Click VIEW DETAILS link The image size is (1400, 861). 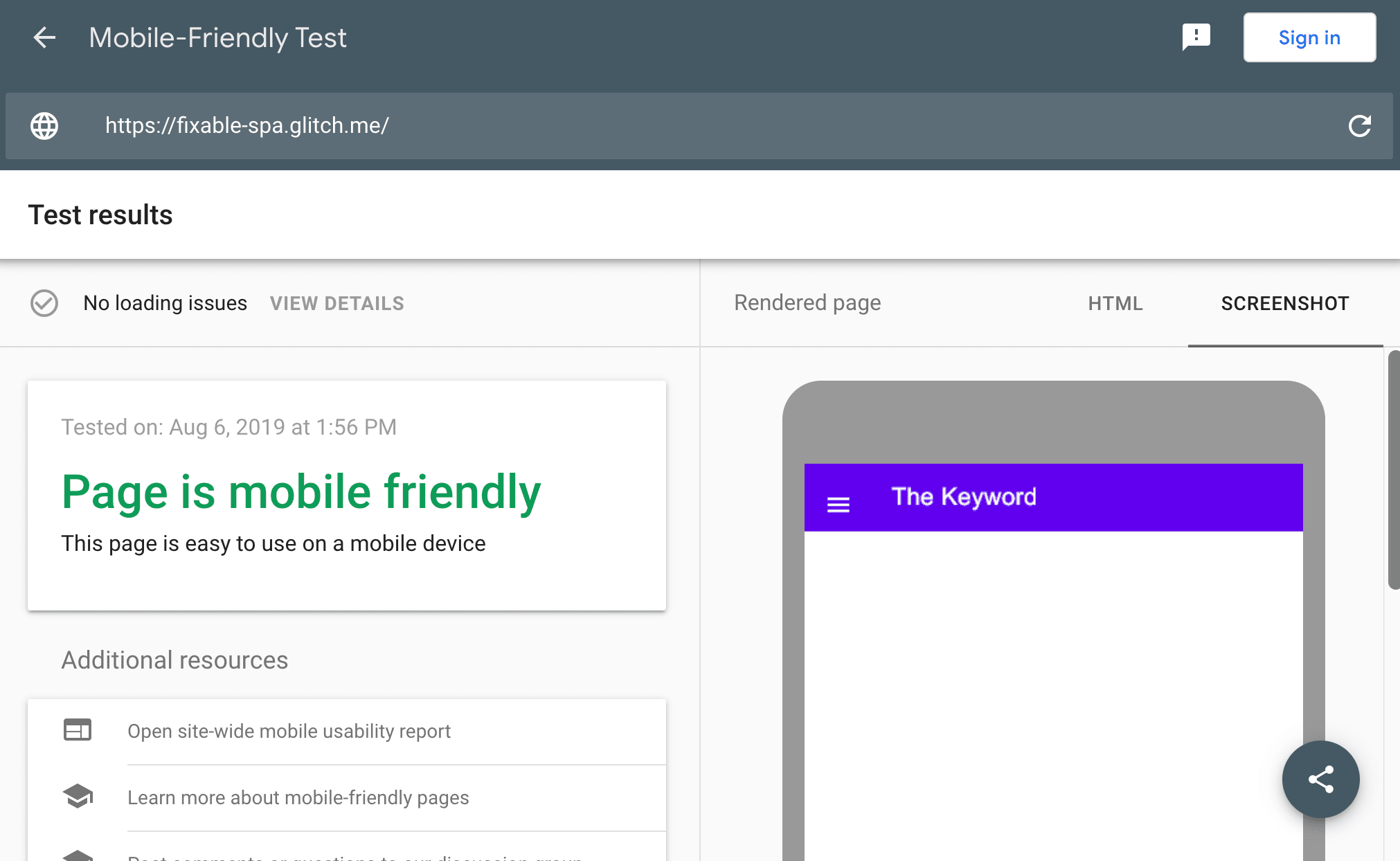[x=337, y=303]
